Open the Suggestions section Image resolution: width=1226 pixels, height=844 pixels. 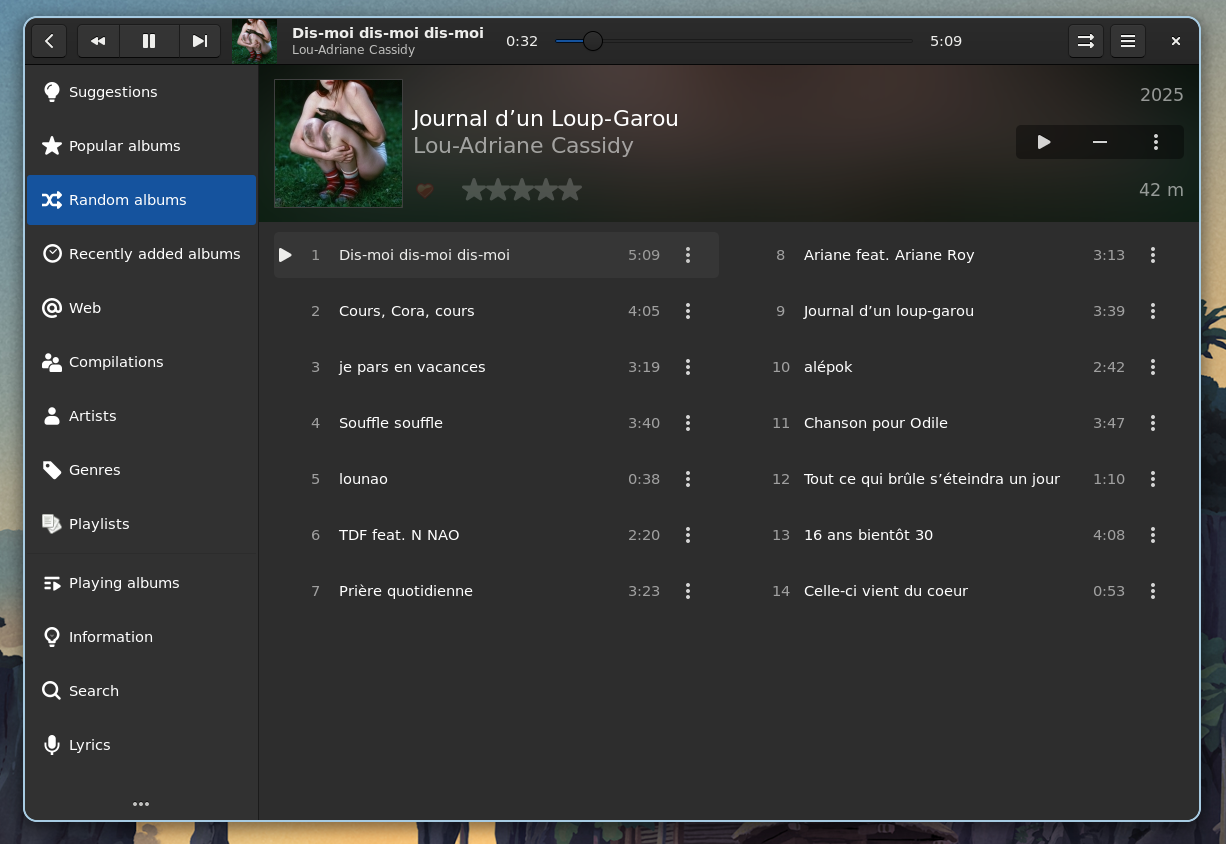click(113, 91)
